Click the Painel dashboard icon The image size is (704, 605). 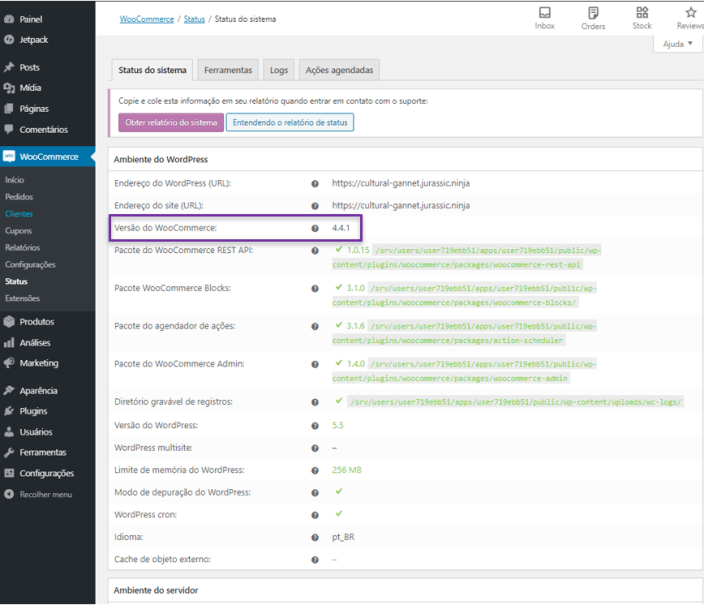[x=9, y=19]
